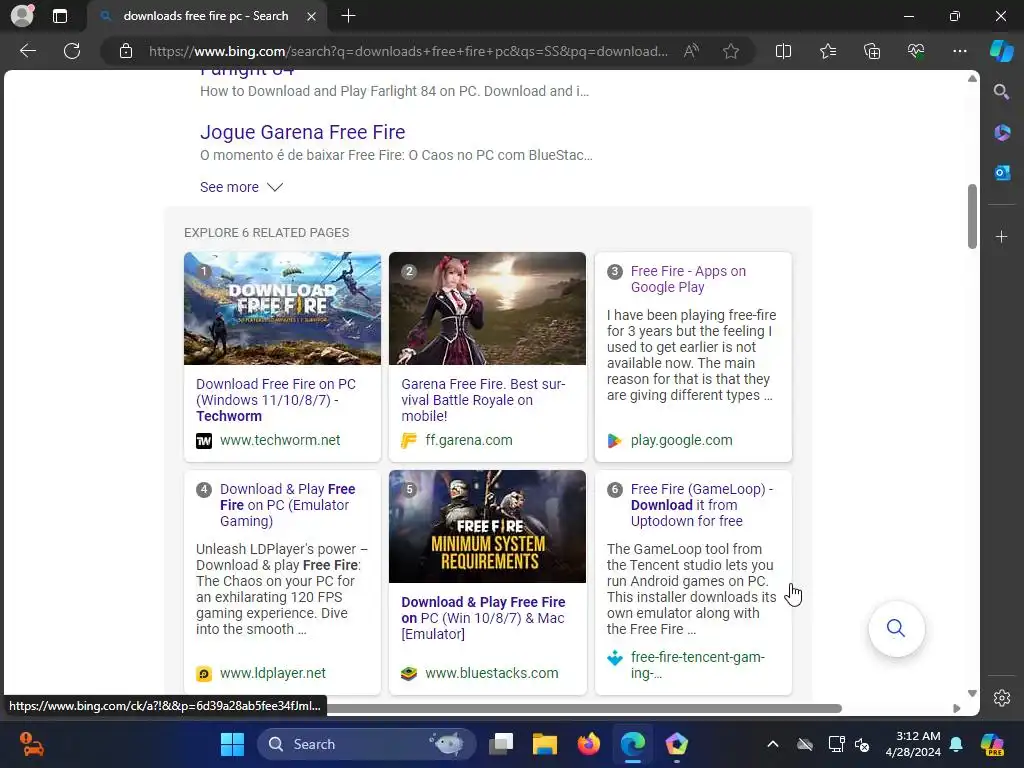Open Split screen icon
Screen dimensions: 1024x768
click(x=783, y=51)
